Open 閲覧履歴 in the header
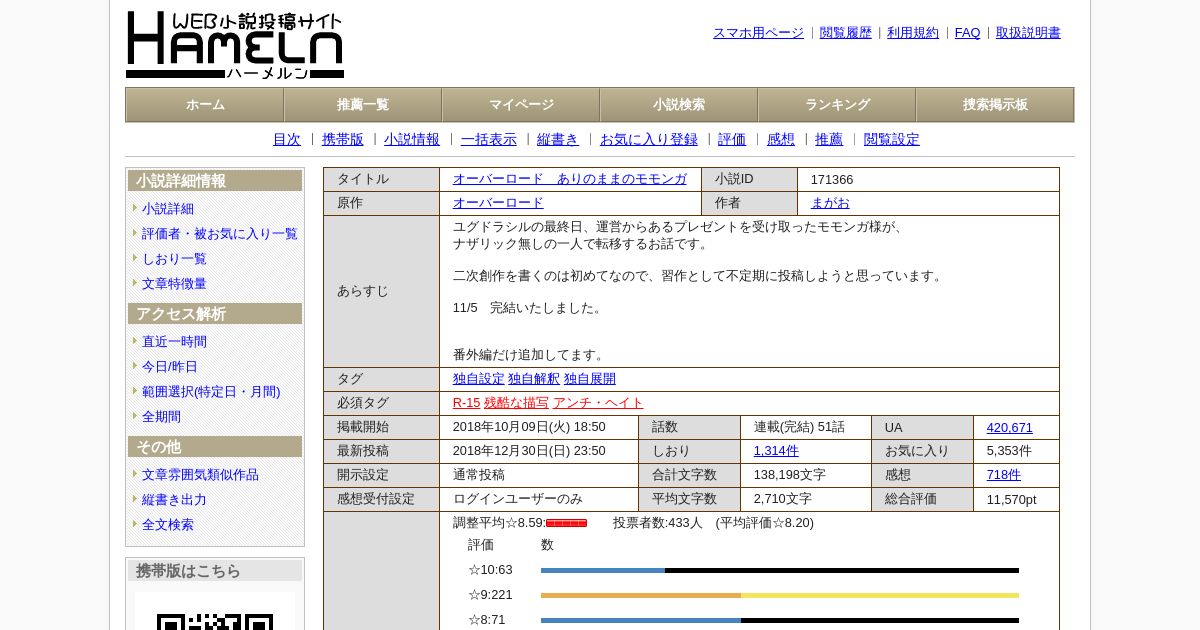Viewport: 1200px width, 630px height. pyautogui.click(x=846, y=33)
